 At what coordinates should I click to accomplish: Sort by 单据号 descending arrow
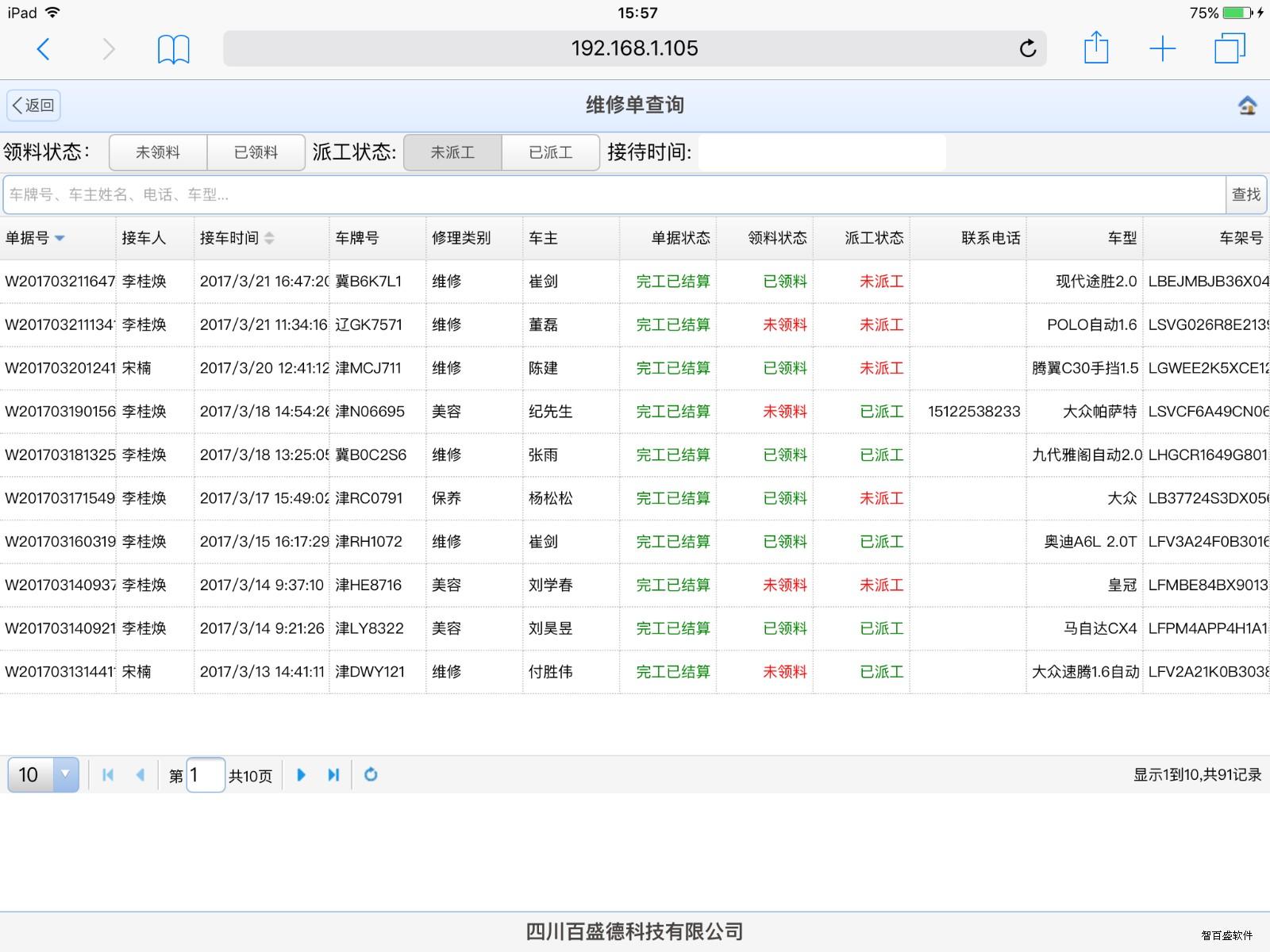click(60, 238)
